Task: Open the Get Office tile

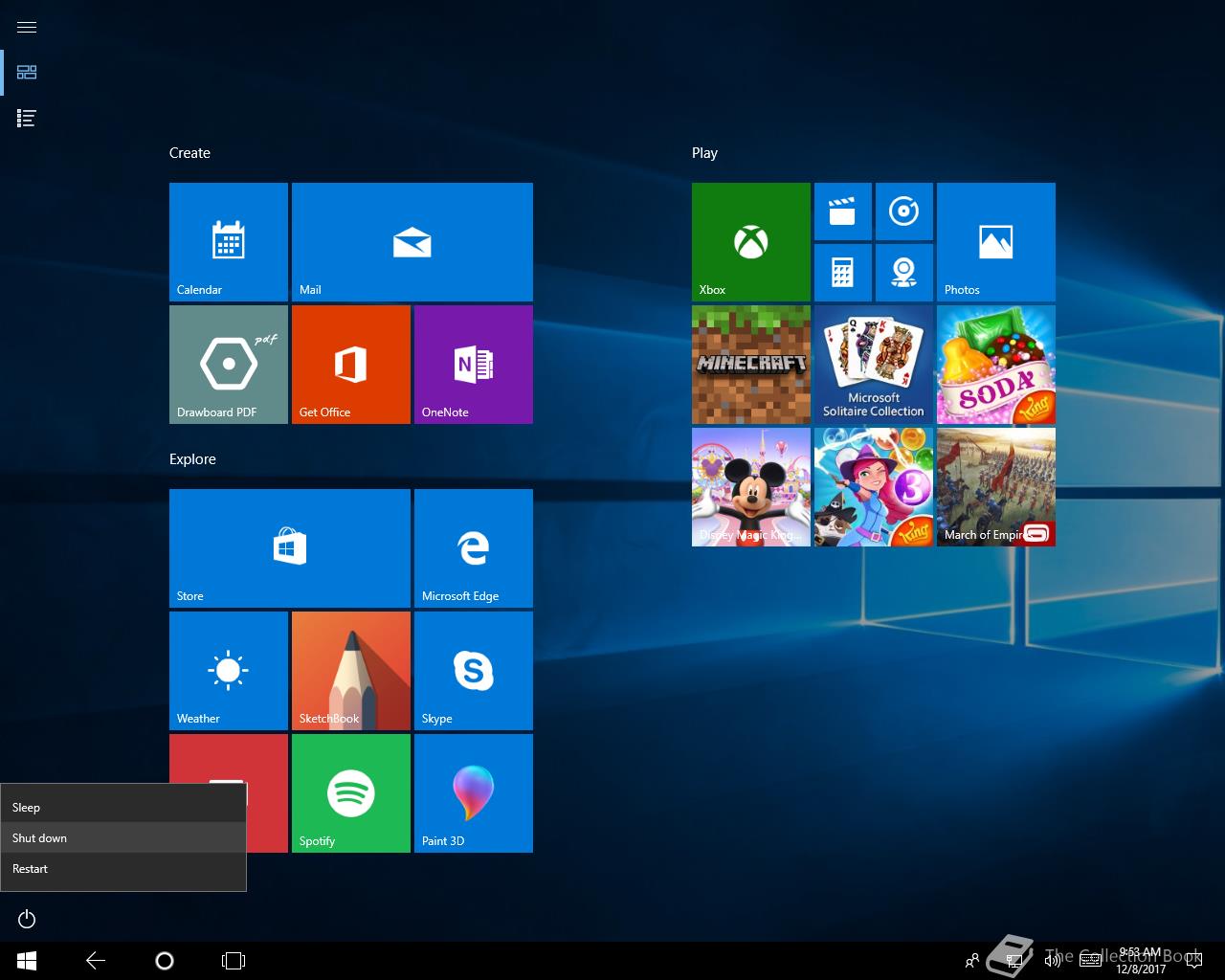Action: coord(351,365)
